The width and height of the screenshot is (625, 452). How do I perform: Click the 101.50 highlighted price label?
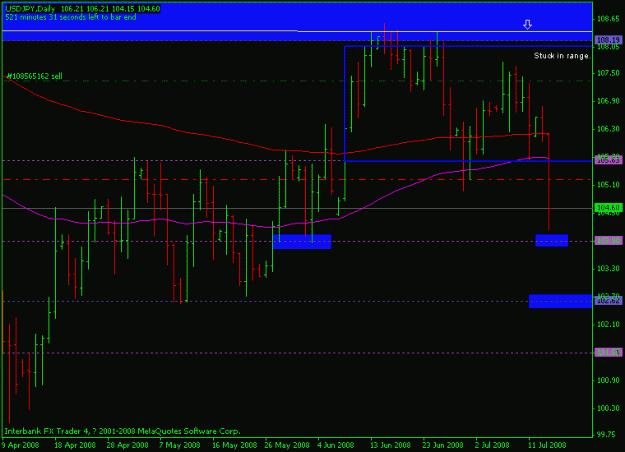click(x=608, y=352)
